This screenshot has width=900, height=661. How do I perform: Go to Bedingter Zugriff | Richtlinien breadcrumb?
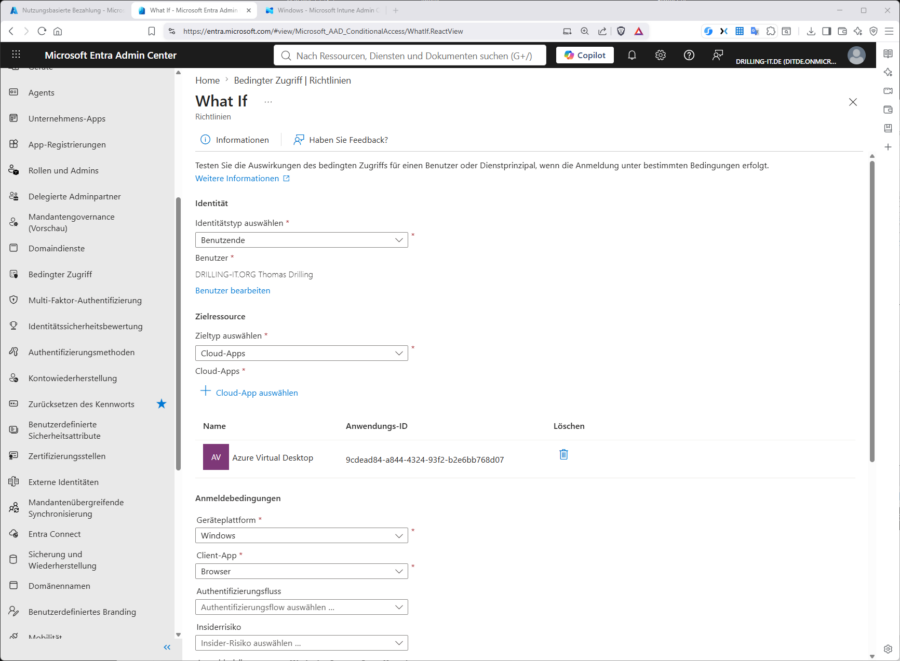[292, 80]
